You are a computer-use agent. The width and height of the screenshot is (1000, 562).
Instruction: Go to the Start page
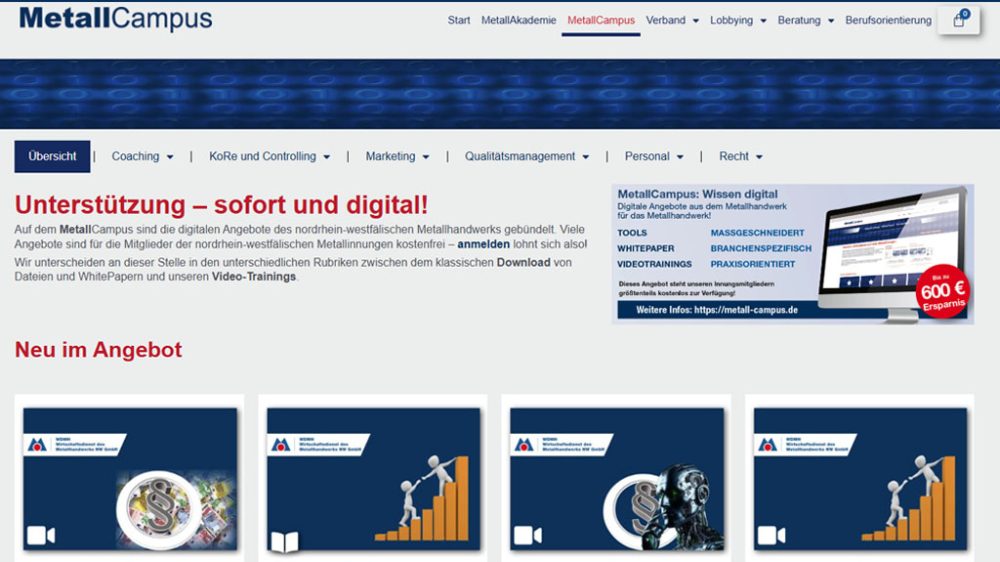click(459, 20)
